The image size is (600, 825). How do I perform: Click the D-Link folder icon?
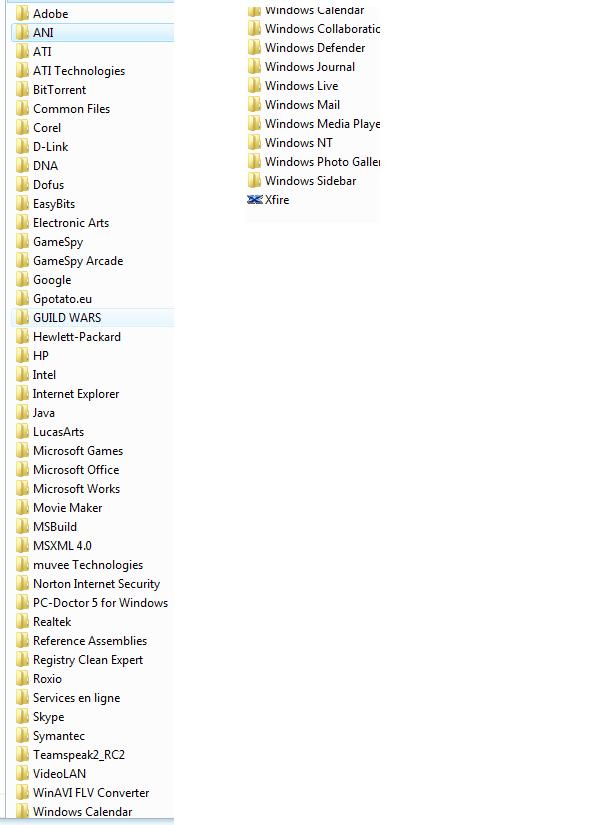coord(22,146)
